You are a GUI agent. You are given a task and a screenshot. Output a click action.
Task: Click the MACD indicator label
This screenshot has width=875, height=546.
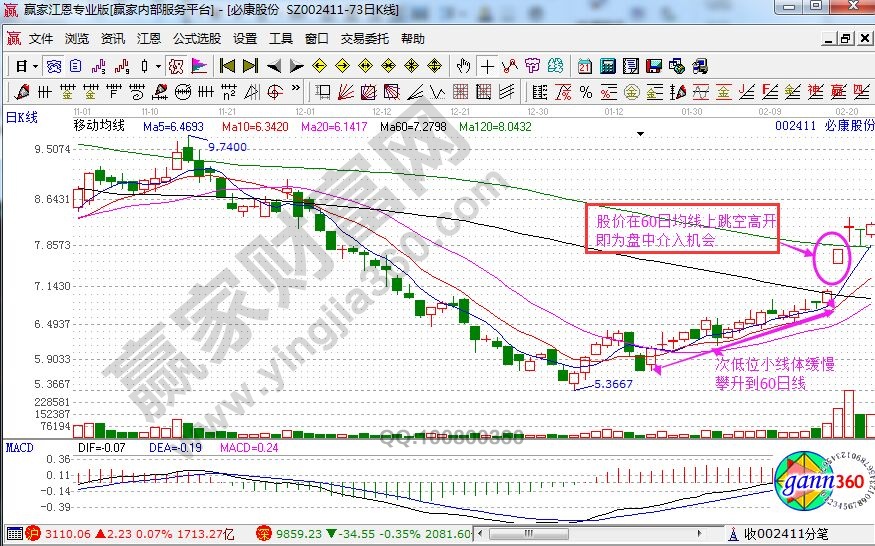coord(20,446)
